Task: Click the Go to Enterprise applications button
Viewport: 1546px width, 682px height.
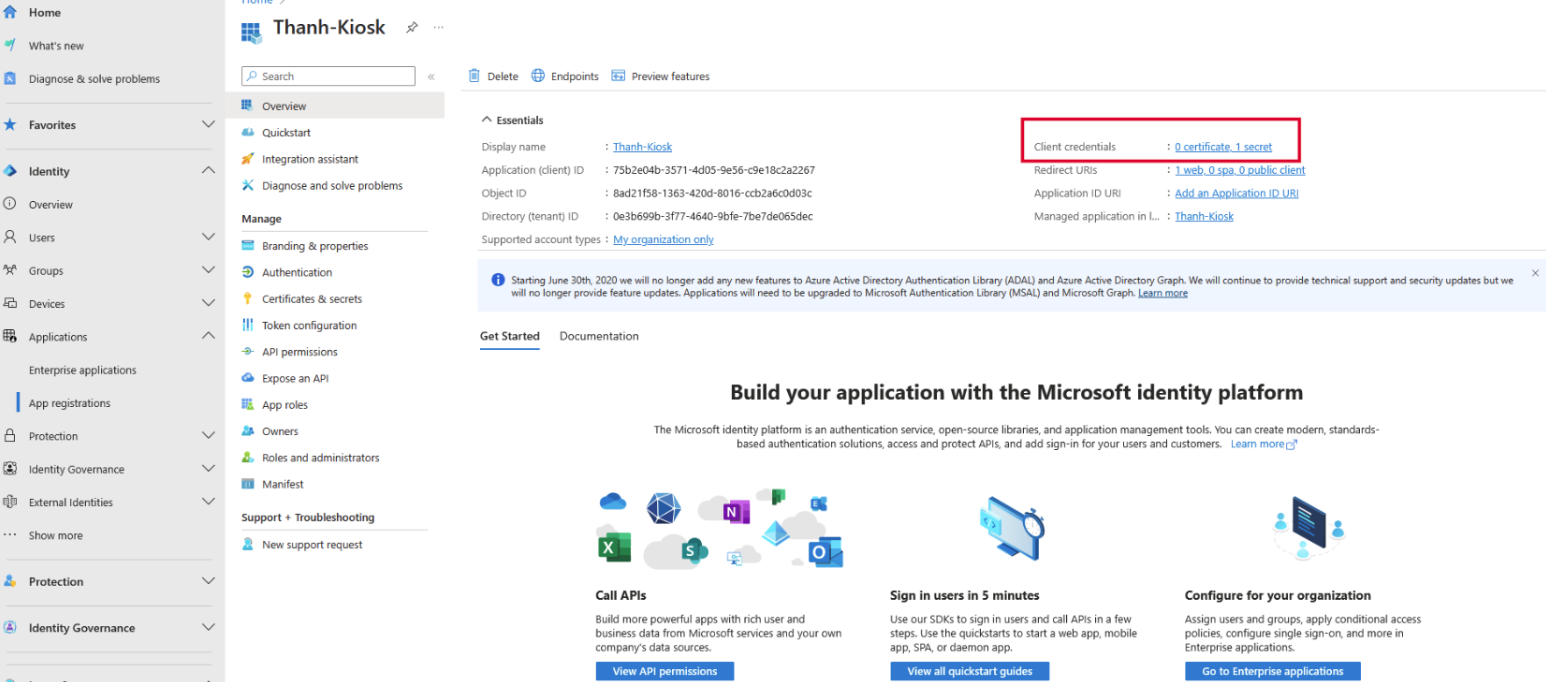Action: (1273, 671)
